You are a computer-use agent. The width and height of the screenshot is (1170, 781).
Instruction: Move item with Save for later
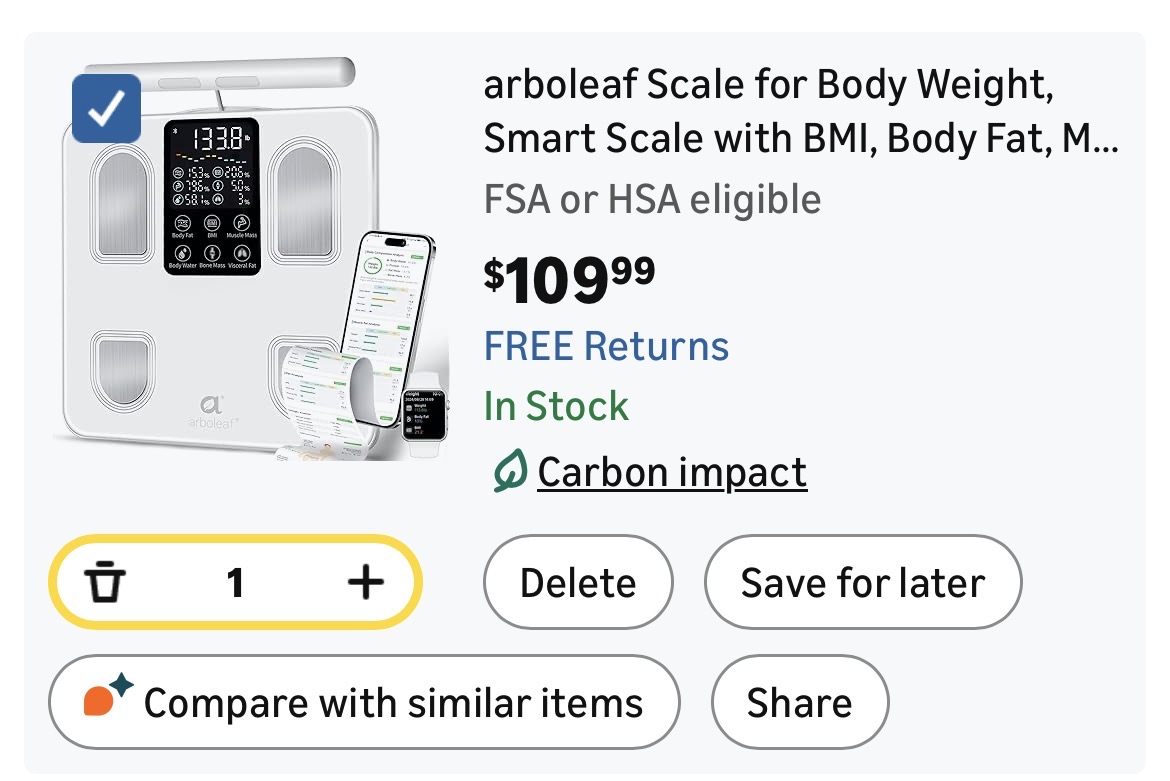click(862, 582)
